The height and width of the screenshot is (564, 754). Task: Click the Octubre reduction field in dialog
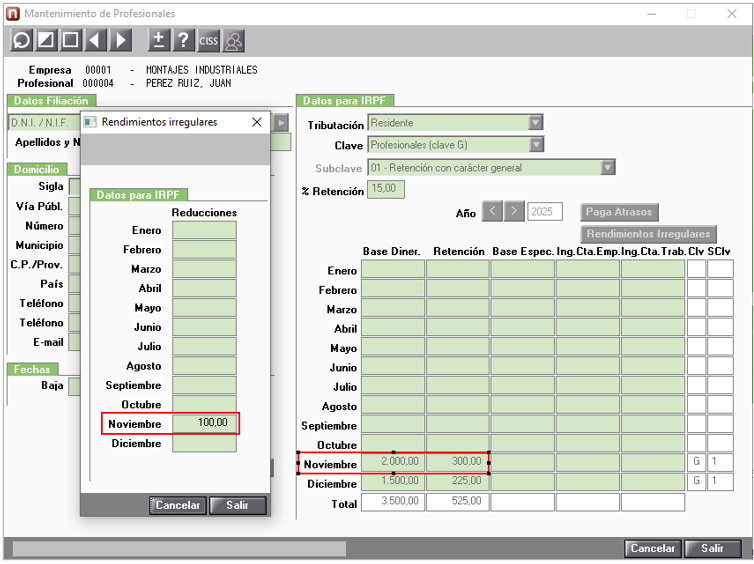204,404
